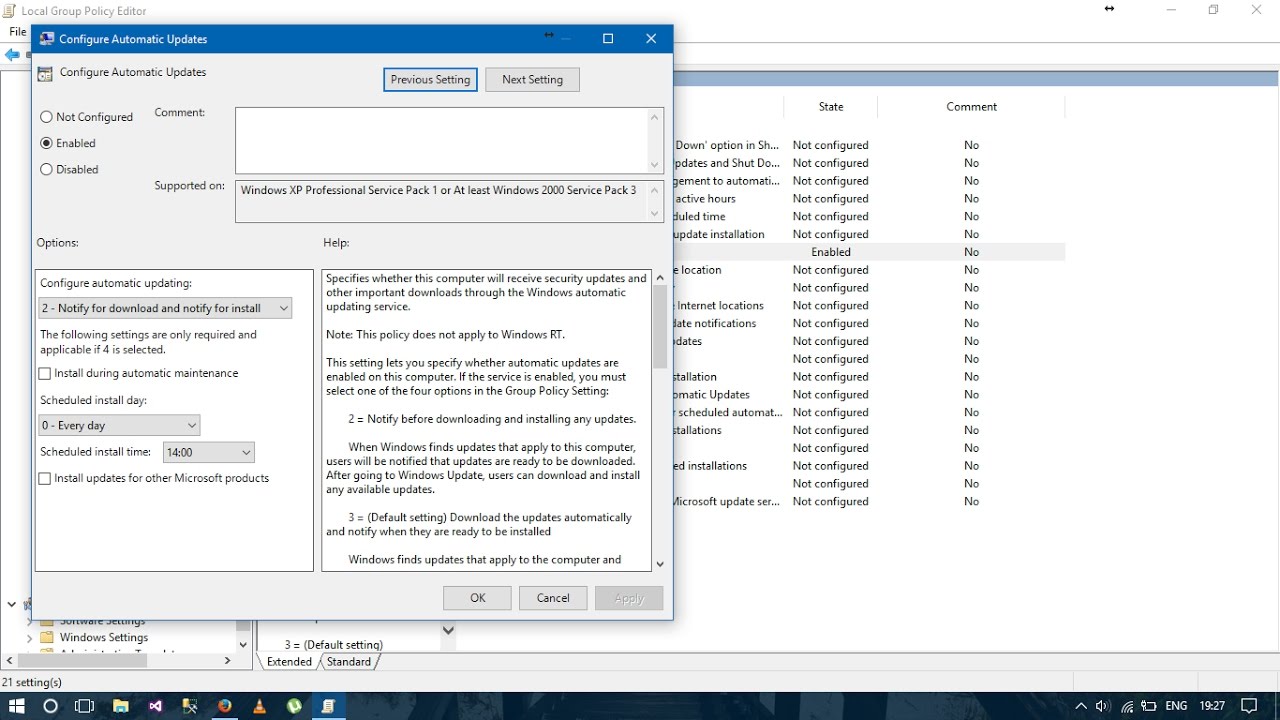Launch Visual Studio from the taskbar
The height and width of the screenshot is (720, 1280).
pyautogui.click(x=155, y=706)
